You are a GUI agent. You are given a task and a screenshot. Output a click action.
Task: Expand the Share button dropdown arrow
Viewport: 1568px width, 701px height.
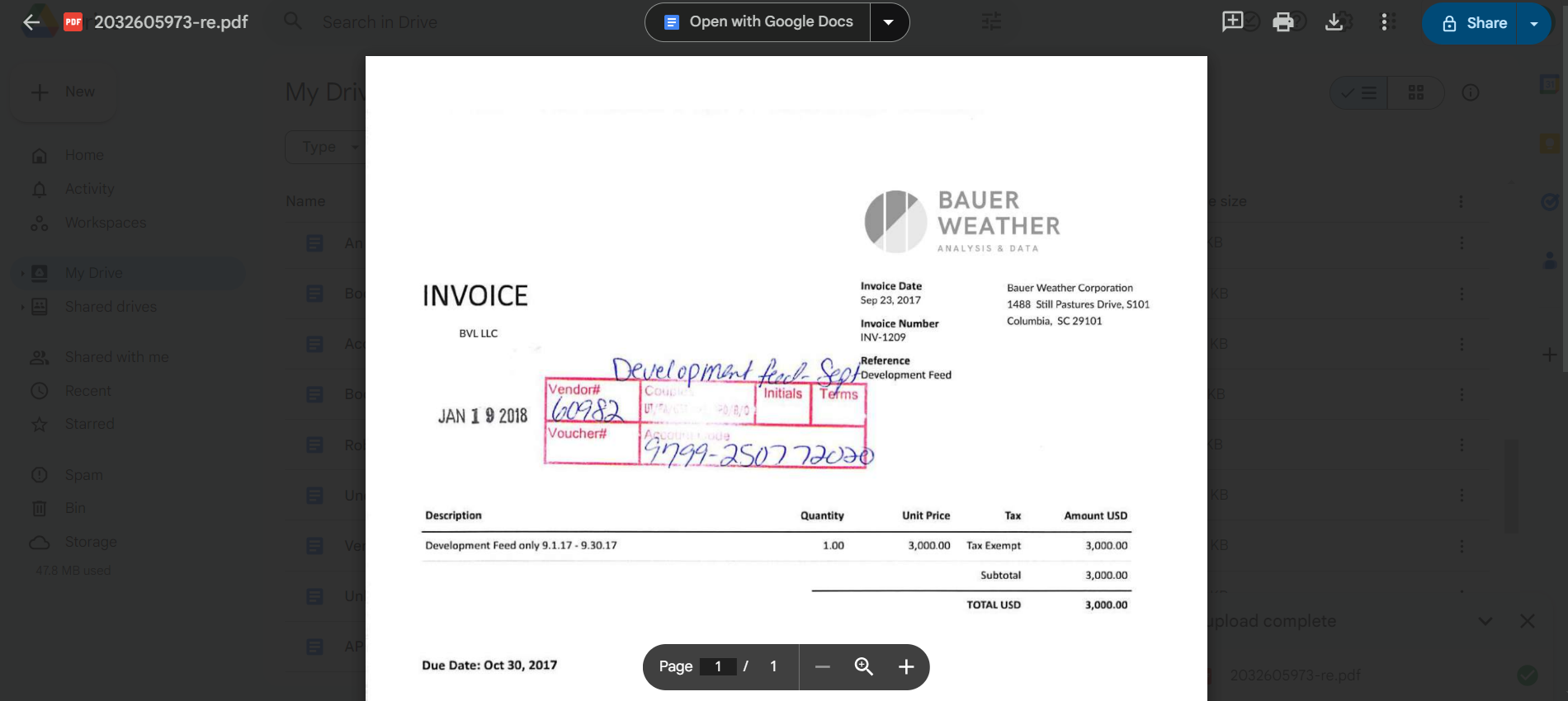1534,23
